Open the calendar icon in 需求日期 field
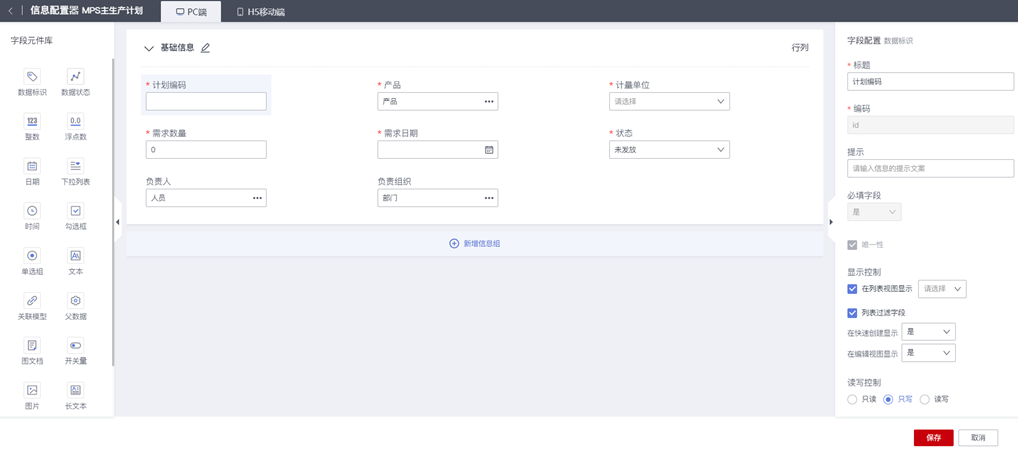 click(x=489, y=150)
